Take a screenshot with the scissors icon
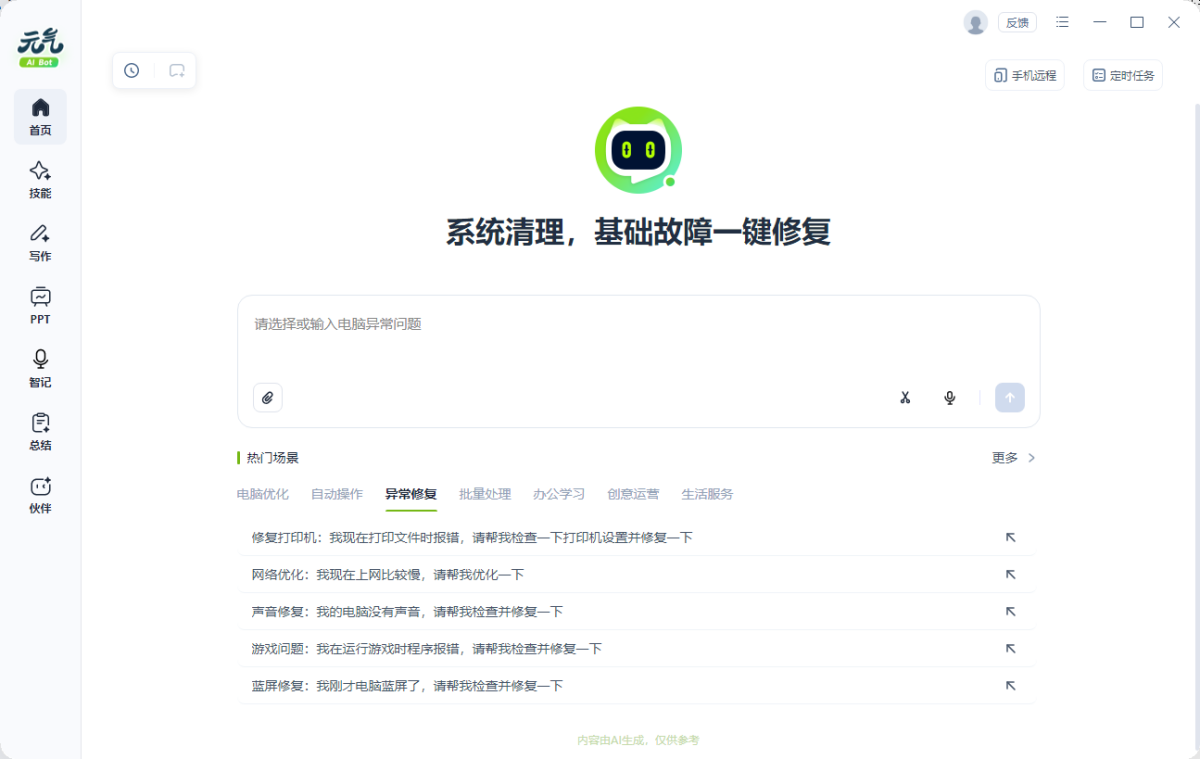The height and width of the screenshot is (759, 1200). tap(905, 397)
